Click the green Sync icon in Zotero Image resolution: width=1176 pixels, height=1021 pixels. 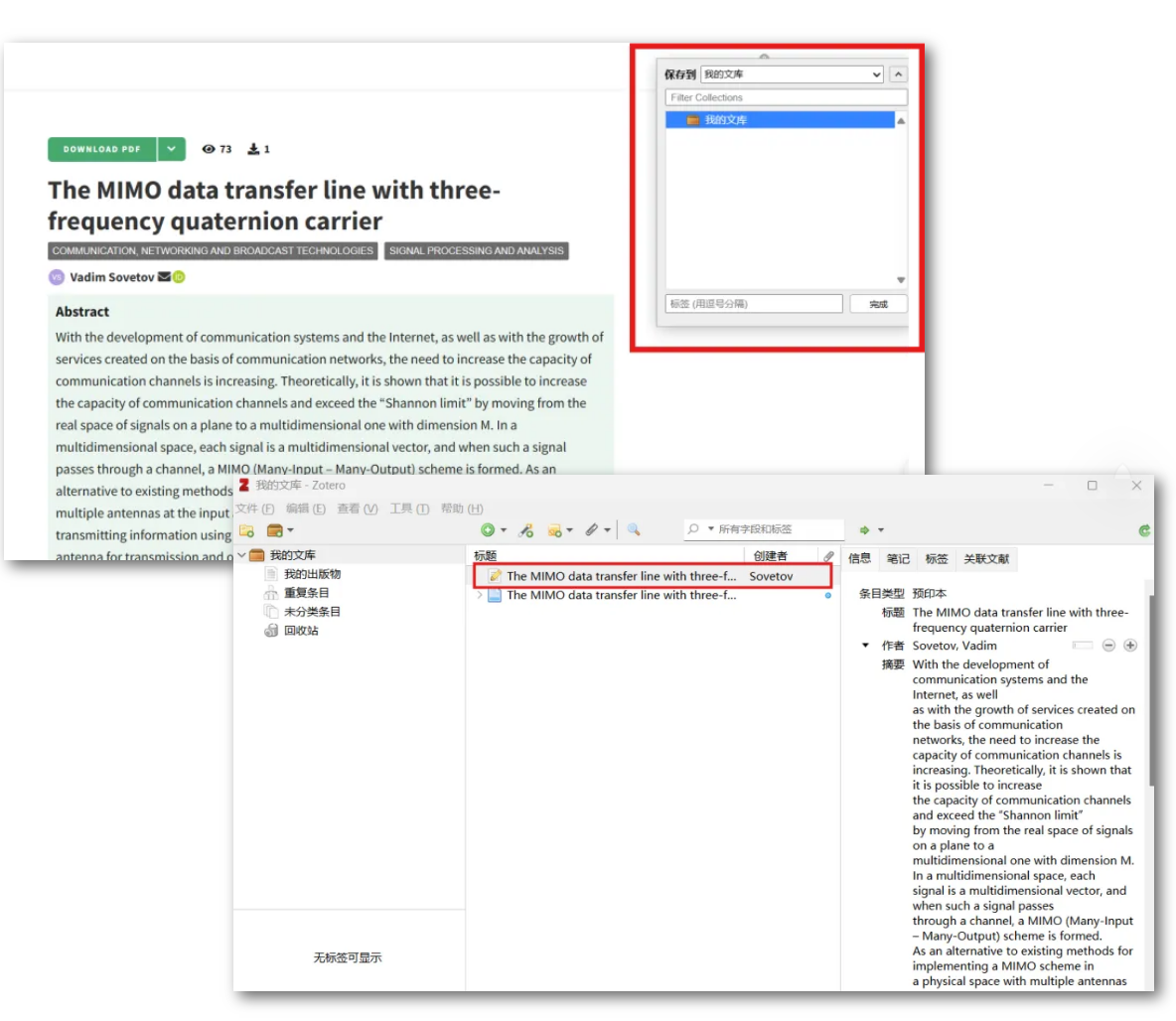[x=1144, y=530]
